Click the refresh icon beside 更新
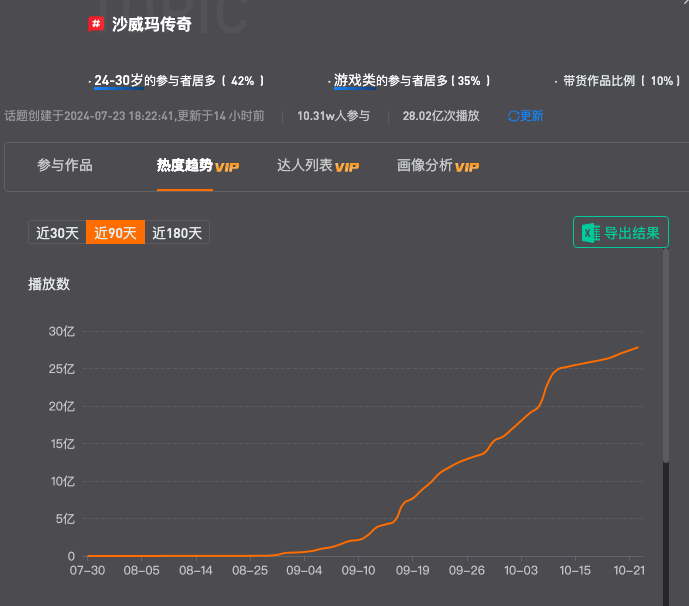 [513, 116]
